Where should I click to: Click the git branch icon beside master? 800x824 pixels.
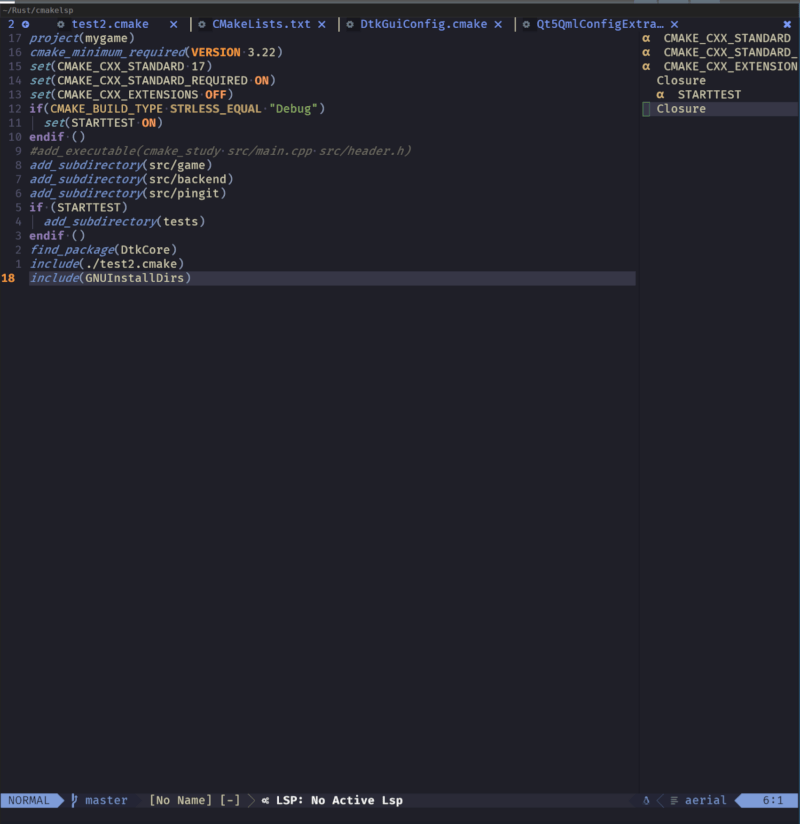[x=74, y=800]
